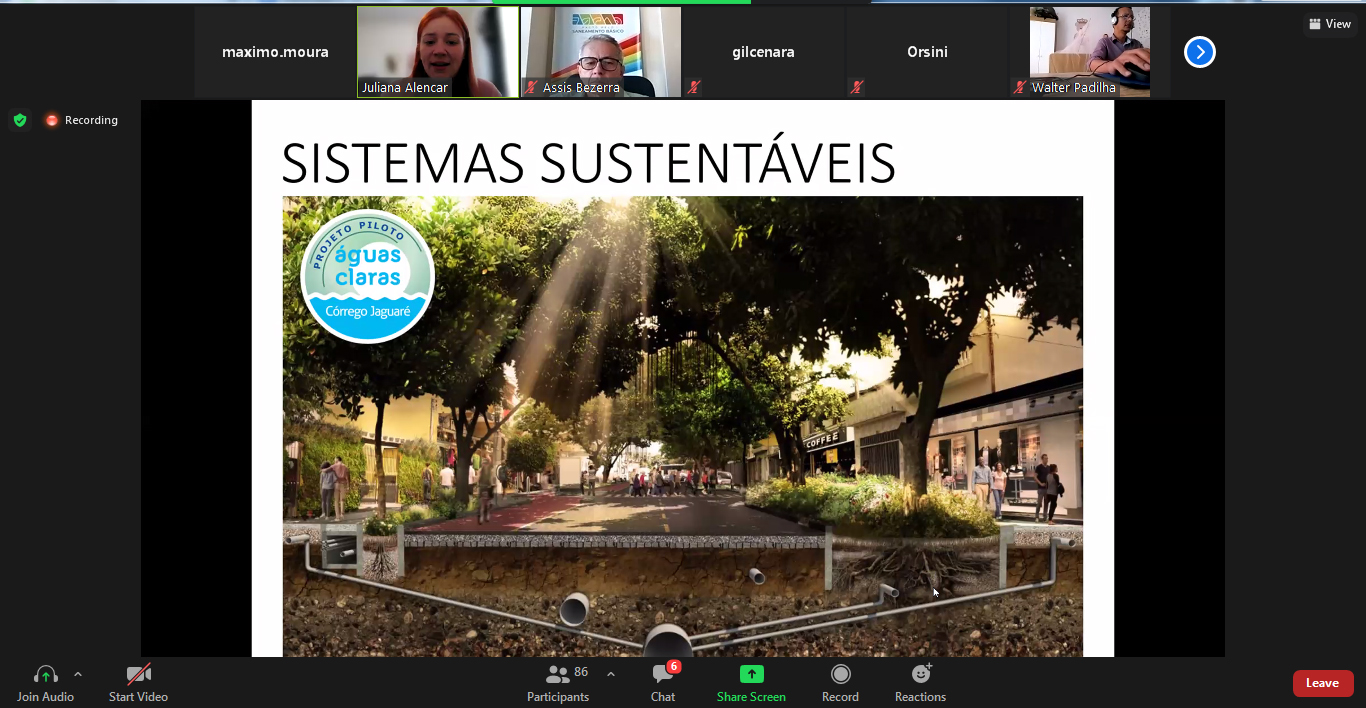Screen dimensions: 1366x708
Task: Click the green Share Screen button
Action: tap(751, 675)
